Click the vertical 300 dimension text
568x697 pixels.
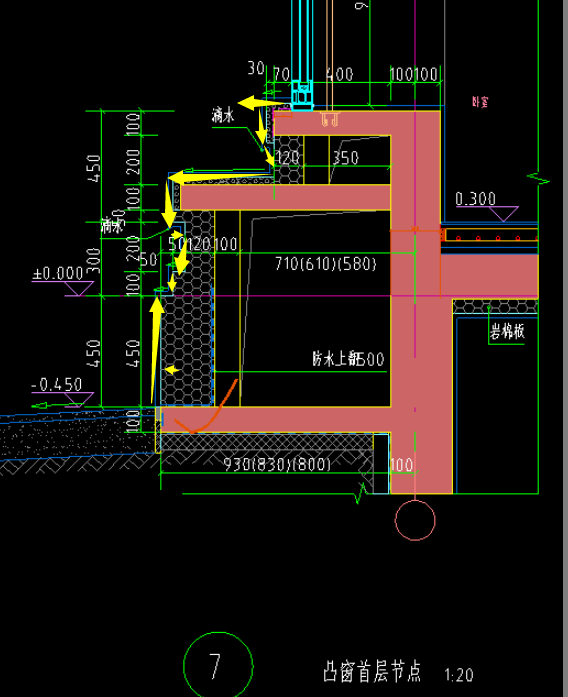coord(94,261)
